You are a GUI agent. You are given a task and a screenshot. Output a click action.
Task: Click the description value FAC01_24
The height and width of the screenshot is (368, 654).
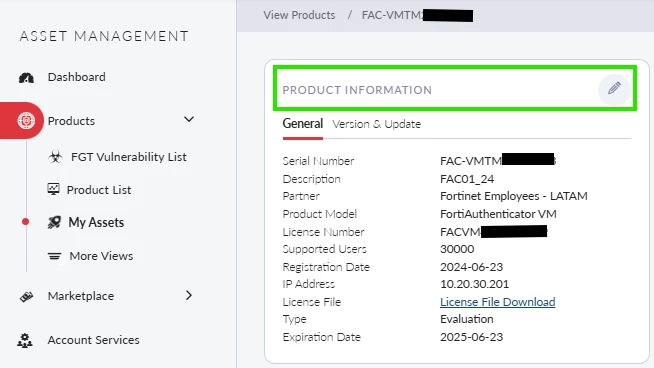click(x=467, y=179)
